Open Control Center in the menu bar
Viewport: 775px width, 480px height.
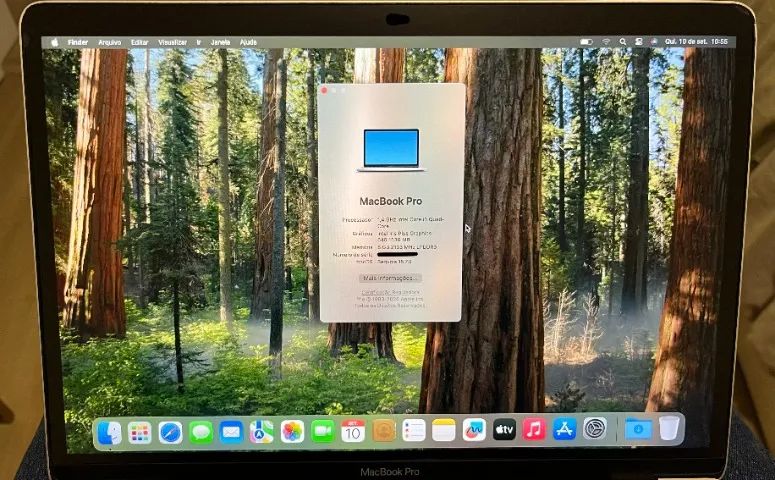click(x=639, y=42)
